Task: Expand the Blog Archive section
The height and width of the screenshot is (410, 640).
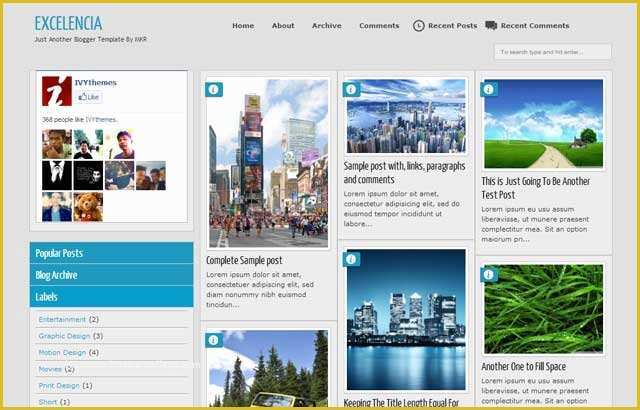Action: [x=111, y=275]
